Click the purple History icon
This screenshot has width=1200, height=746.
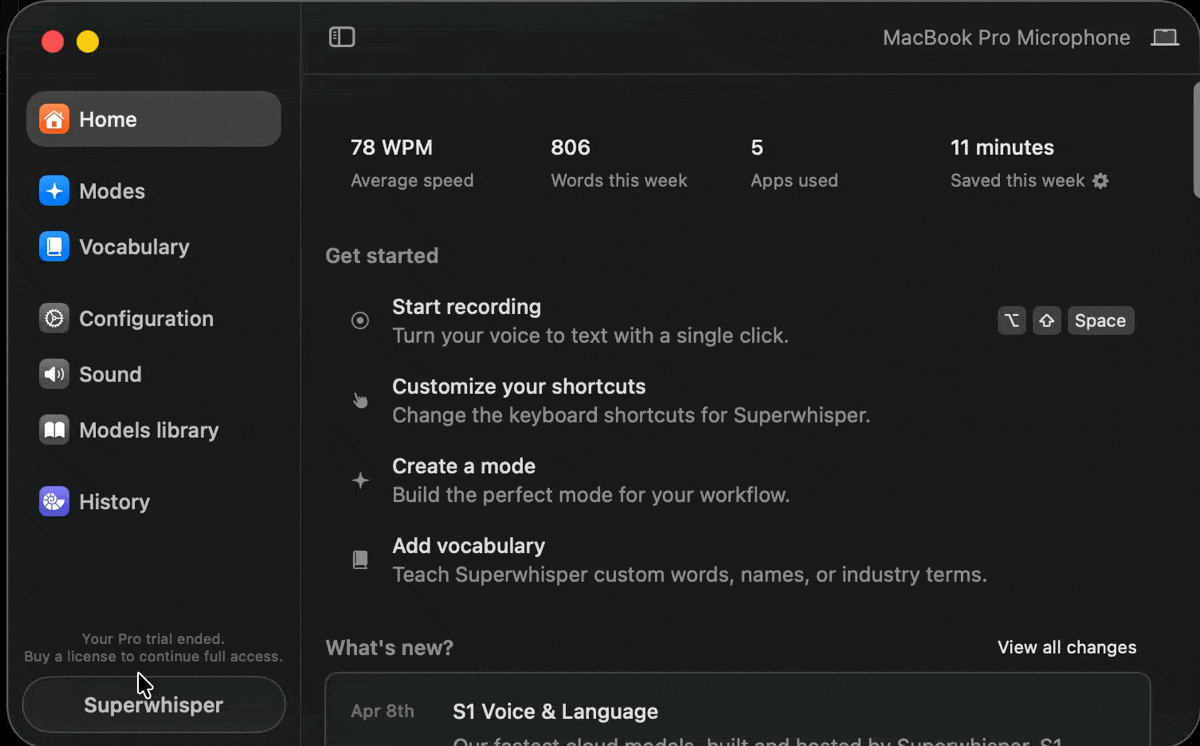[54, 502]
